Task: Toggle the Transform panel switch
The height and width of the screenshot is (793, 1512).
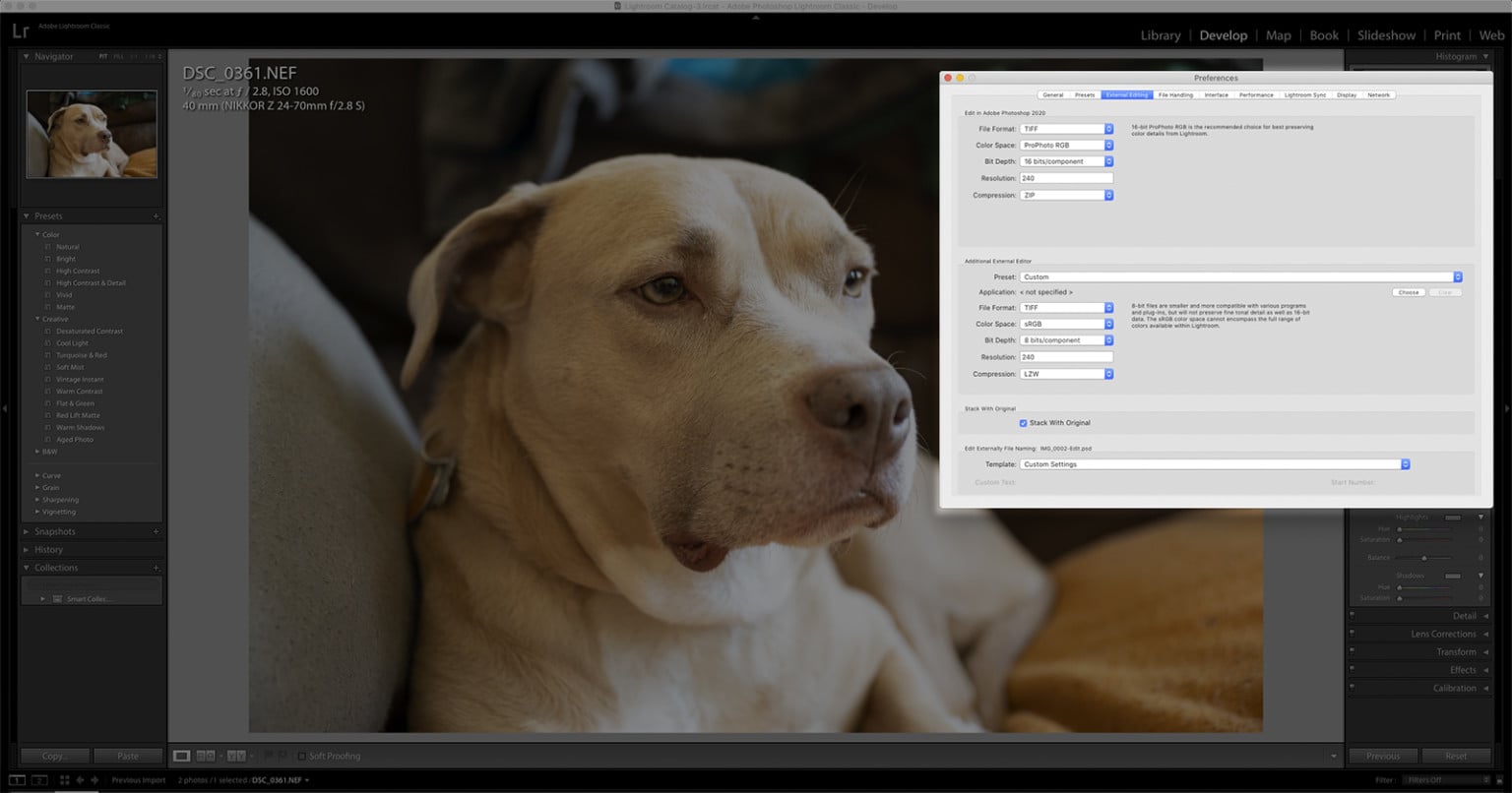Action: [1353, 651]
